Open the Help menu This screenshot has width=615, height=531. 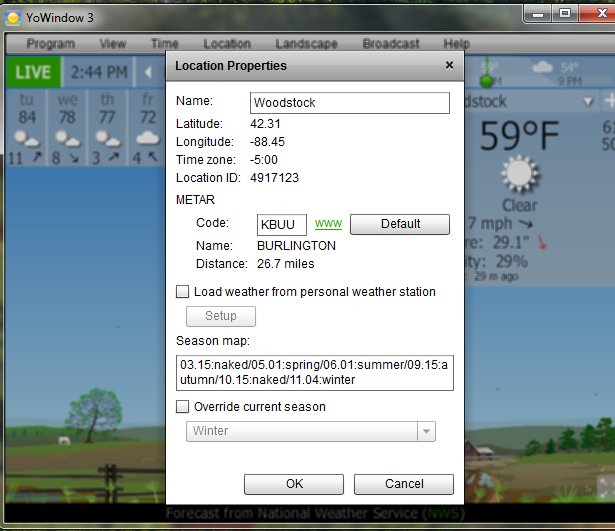457,44
